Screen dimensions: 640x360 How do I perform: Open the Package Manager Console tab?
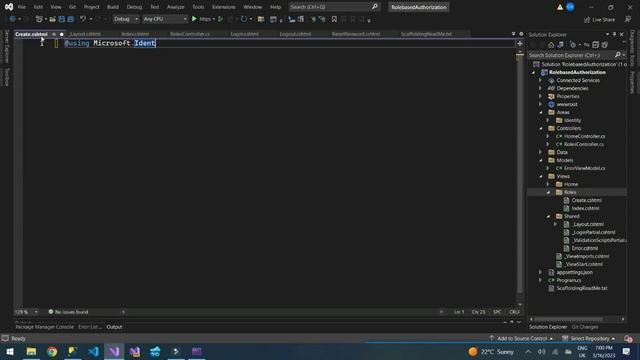click(44, 327)
